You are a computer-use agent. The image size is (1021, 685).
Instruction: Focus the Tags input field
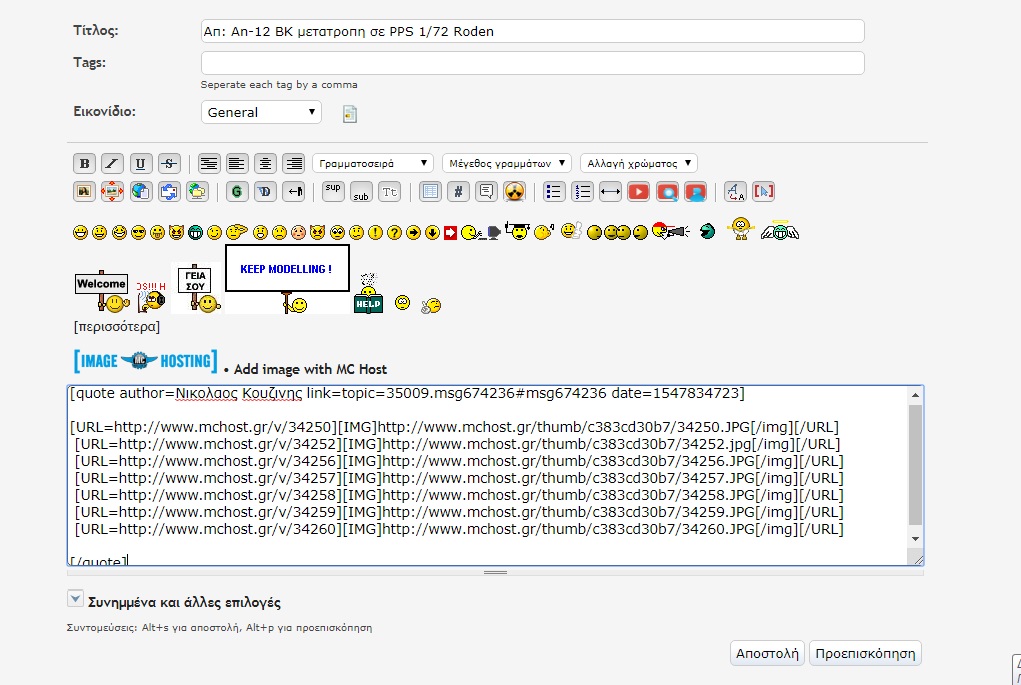click(533, 63)
